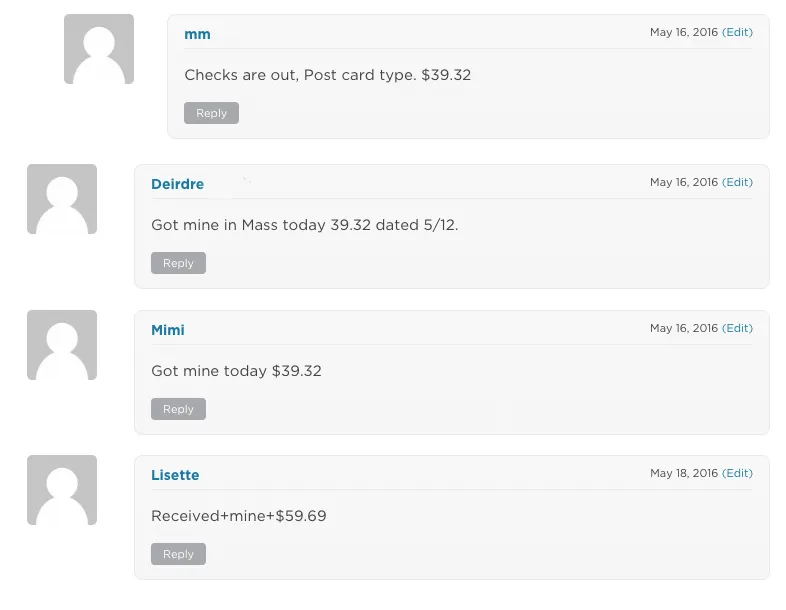The image size is (786, 610).
Task: Click Deirdre's avatar image
Action: (x=62, y=199)
